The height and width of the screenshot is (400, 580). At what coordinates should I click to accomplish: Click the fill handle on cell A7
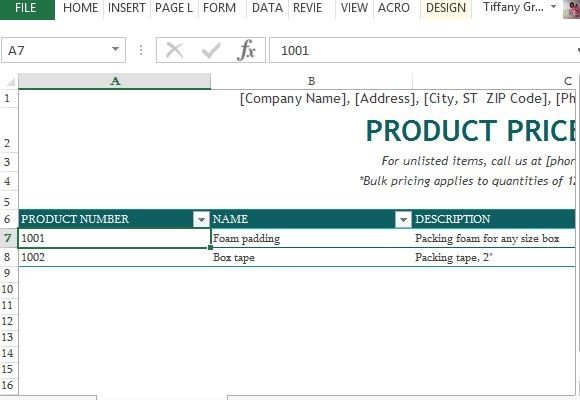point(210,247)
